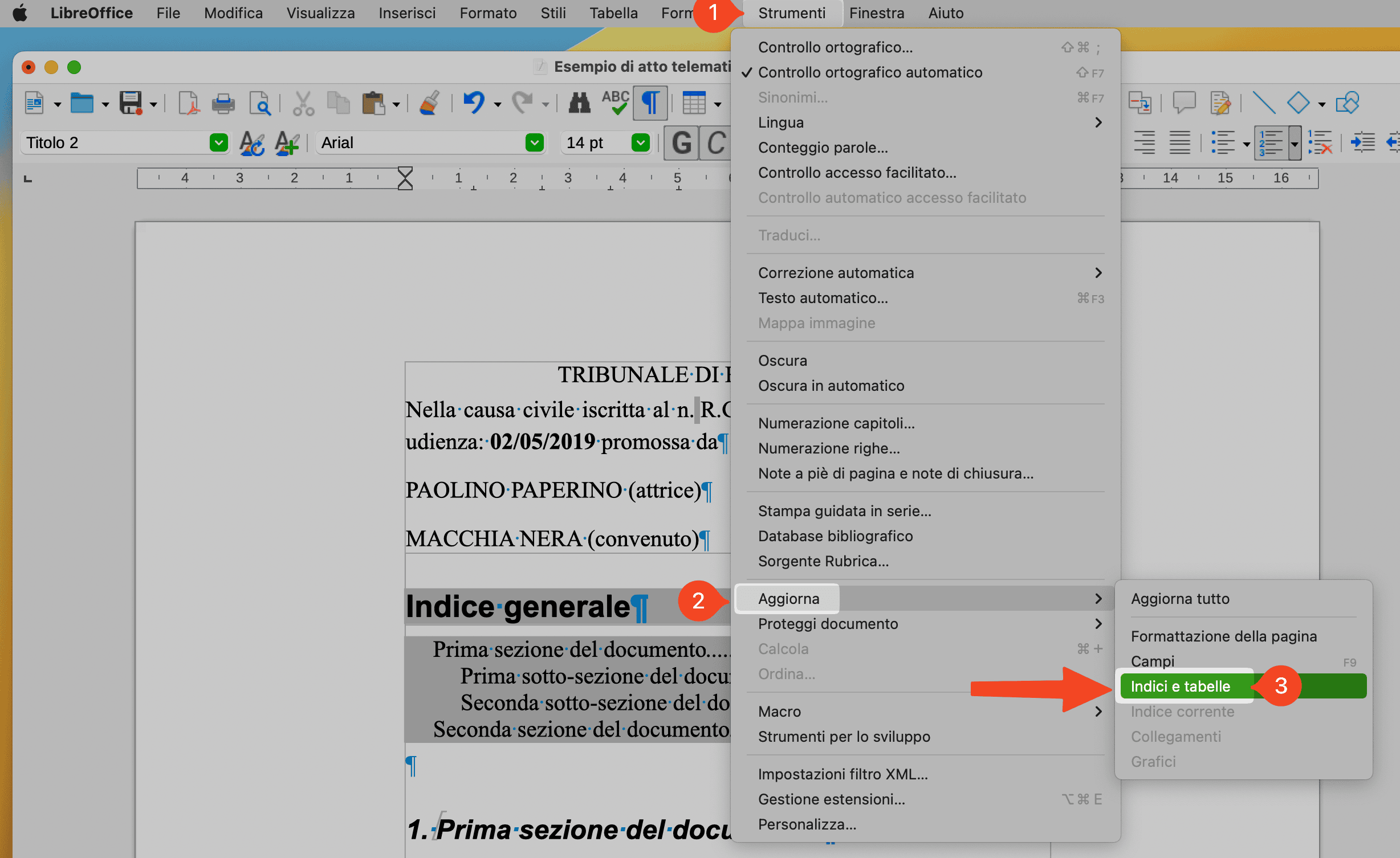The image size is (1400, 858).
Task: Open the Draw Functions shapes icon
Action: [x=1348, y=104]
